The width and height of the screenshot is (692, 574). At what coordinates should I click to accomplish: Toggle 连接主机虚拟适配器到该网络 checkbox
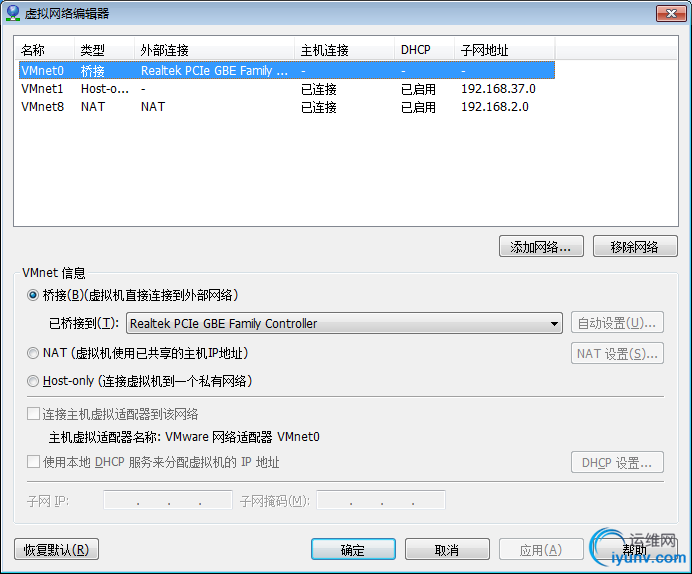(34, 414)
